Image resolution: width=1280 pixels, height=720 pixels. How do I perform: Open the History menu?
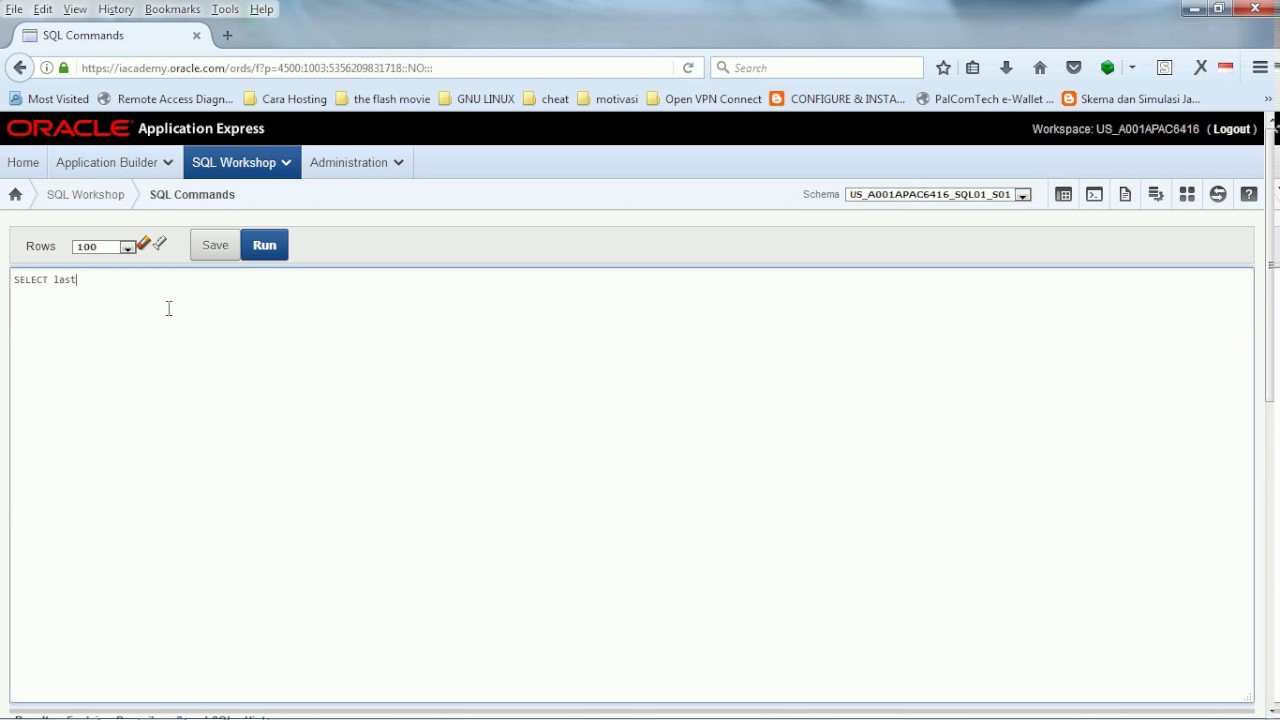[116, 9]
